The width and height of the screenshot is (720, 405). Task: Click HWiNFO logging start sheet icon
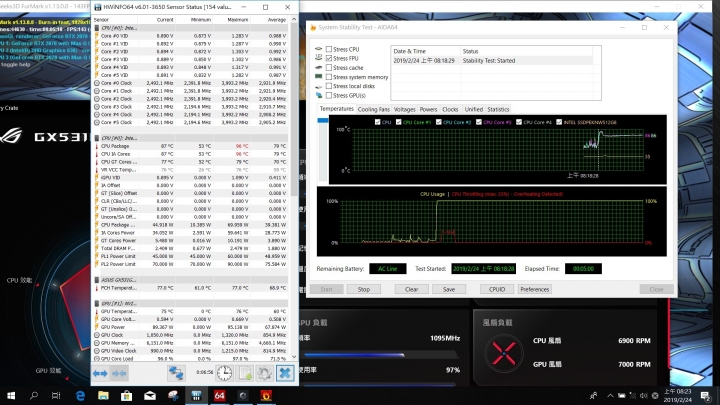245,373
